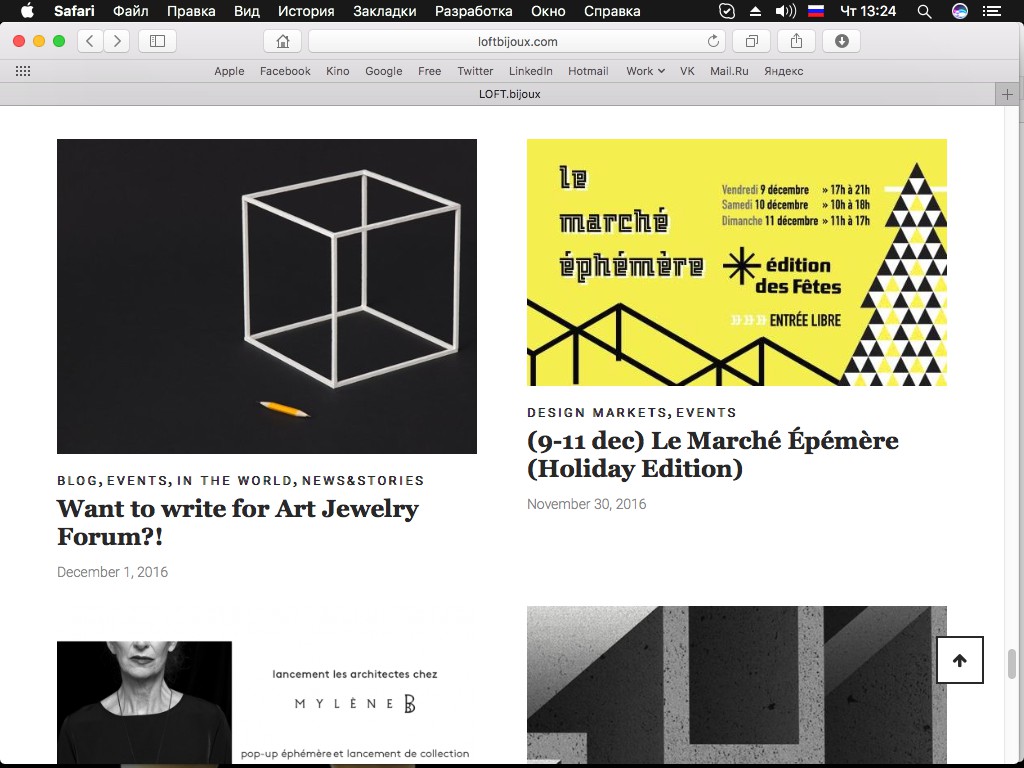The image size is (1024, 768).
Task: Go forward with the Safari forward arrow
Action: 117,41
